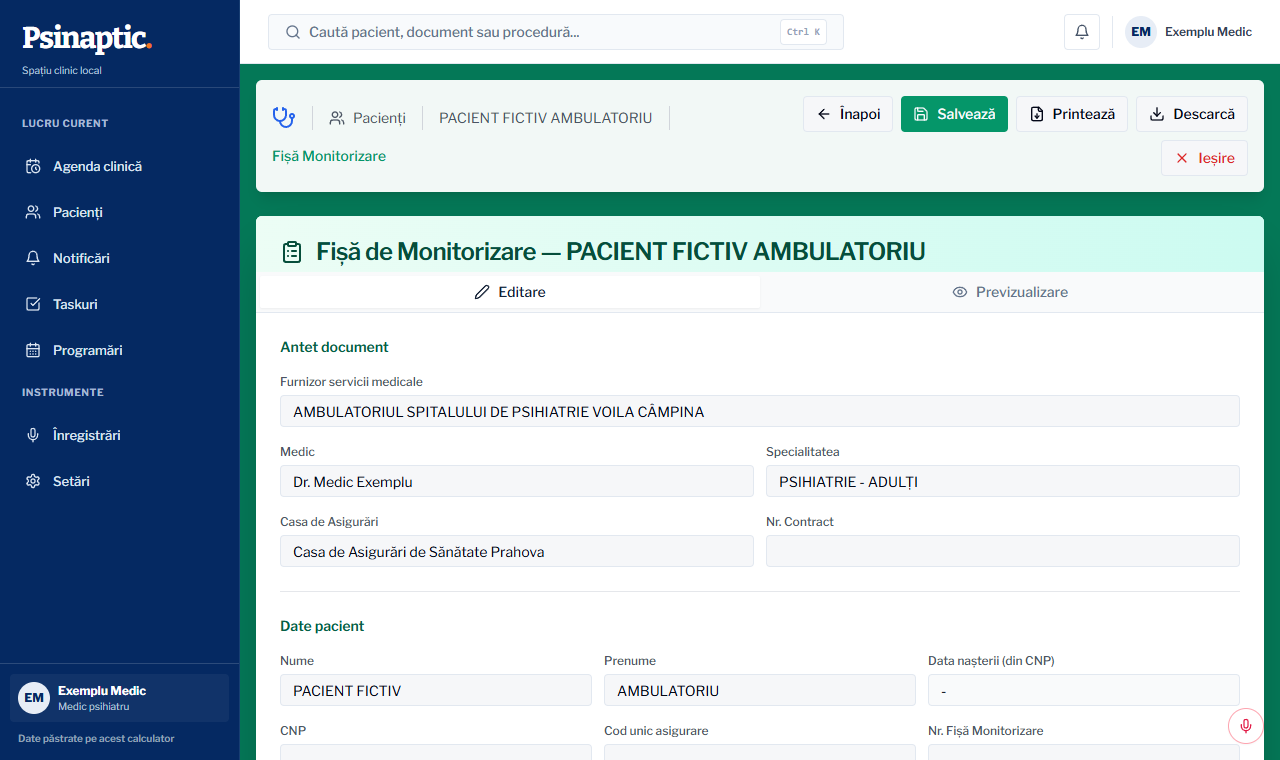Click PACIENT FICTIV AMBULATORIU breadcrumb

pos(546,118)
